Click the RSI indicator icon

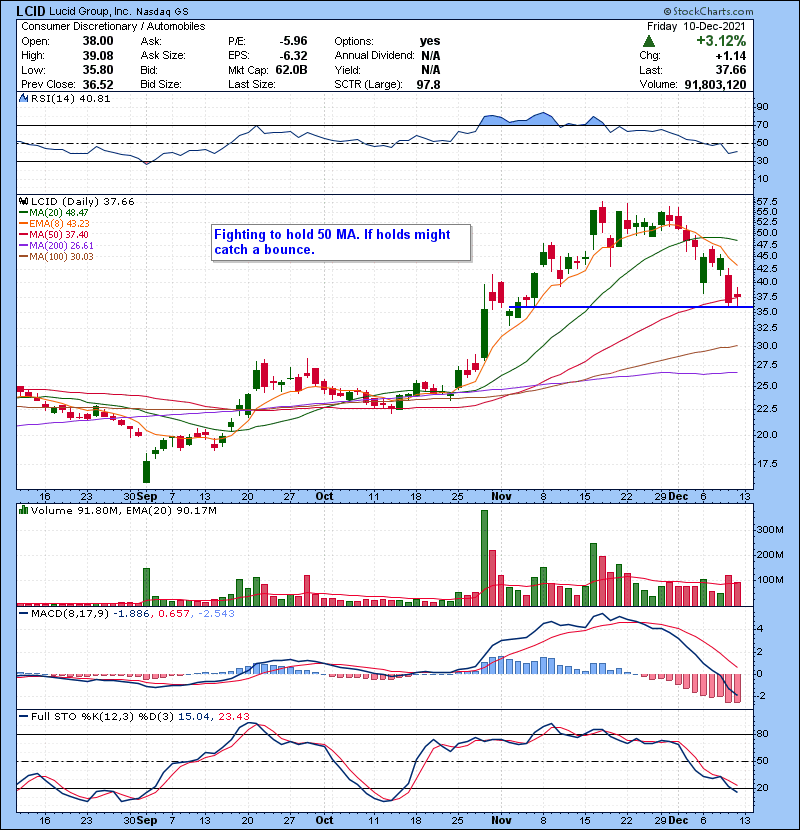pos(23,98)
